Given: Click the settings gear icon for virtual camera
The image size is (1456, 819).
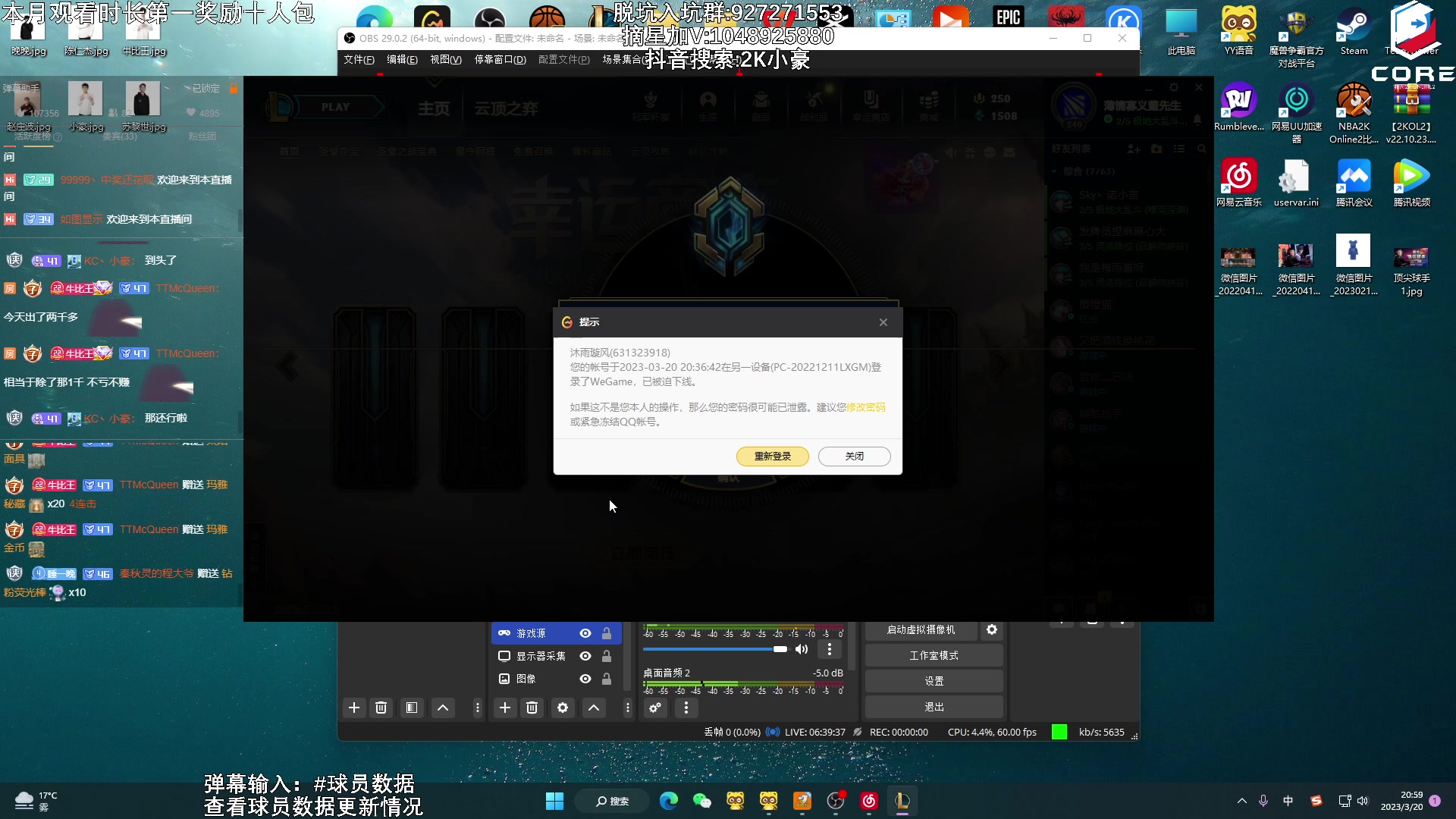Looking at the screenshot, I should click(991, 629).
